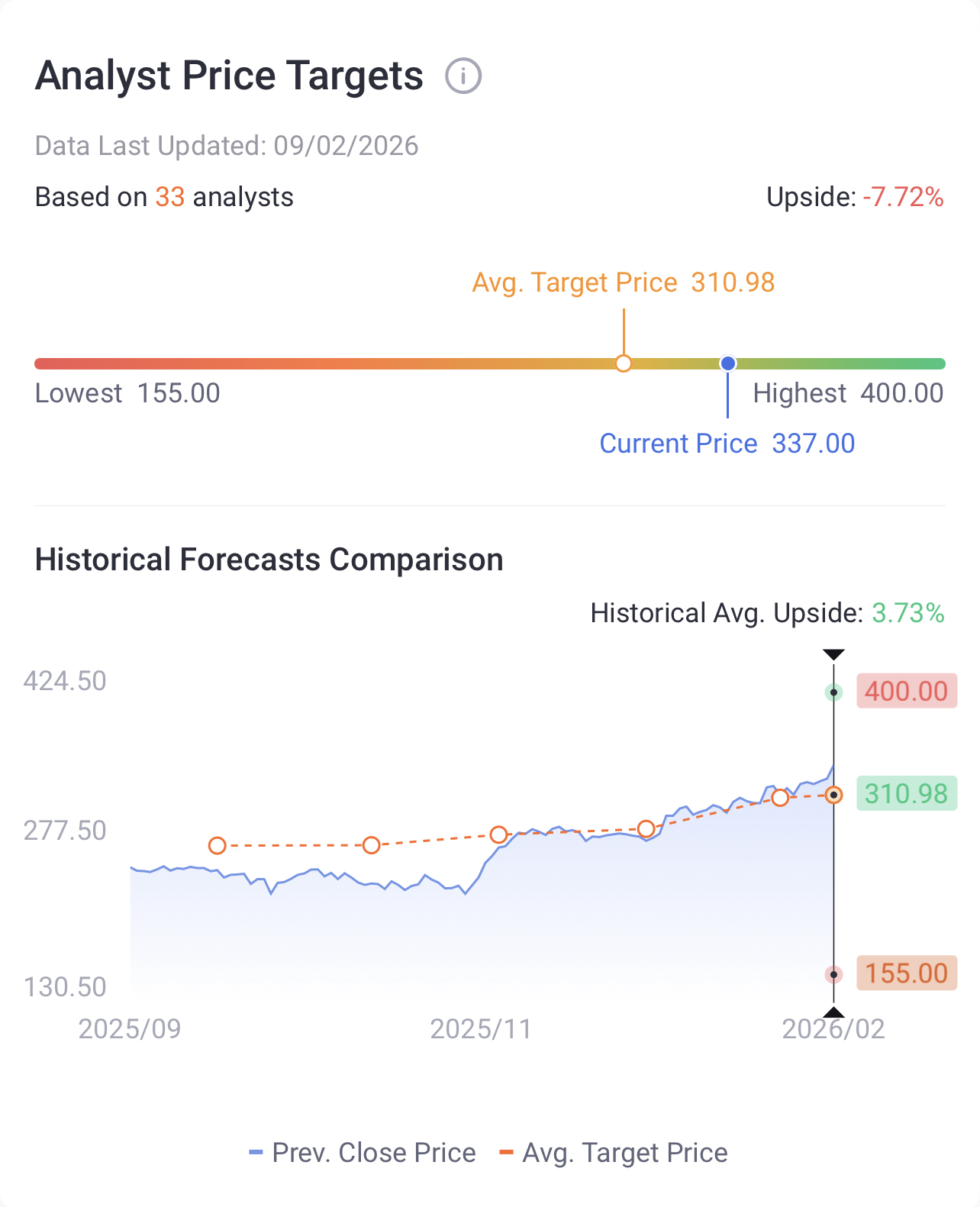Click the green highest target dot on chart
The height and width of the screenshot is (1207, 980).
pos(834,692)
